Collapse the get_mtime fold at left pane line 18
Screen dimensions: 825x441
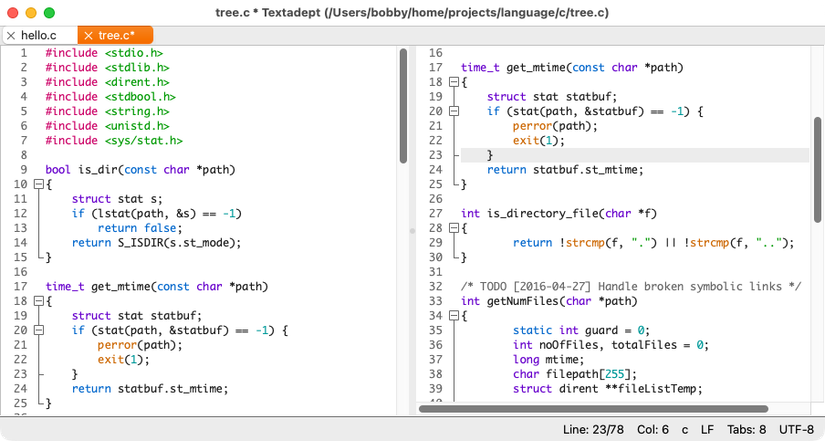coord(38,301)
